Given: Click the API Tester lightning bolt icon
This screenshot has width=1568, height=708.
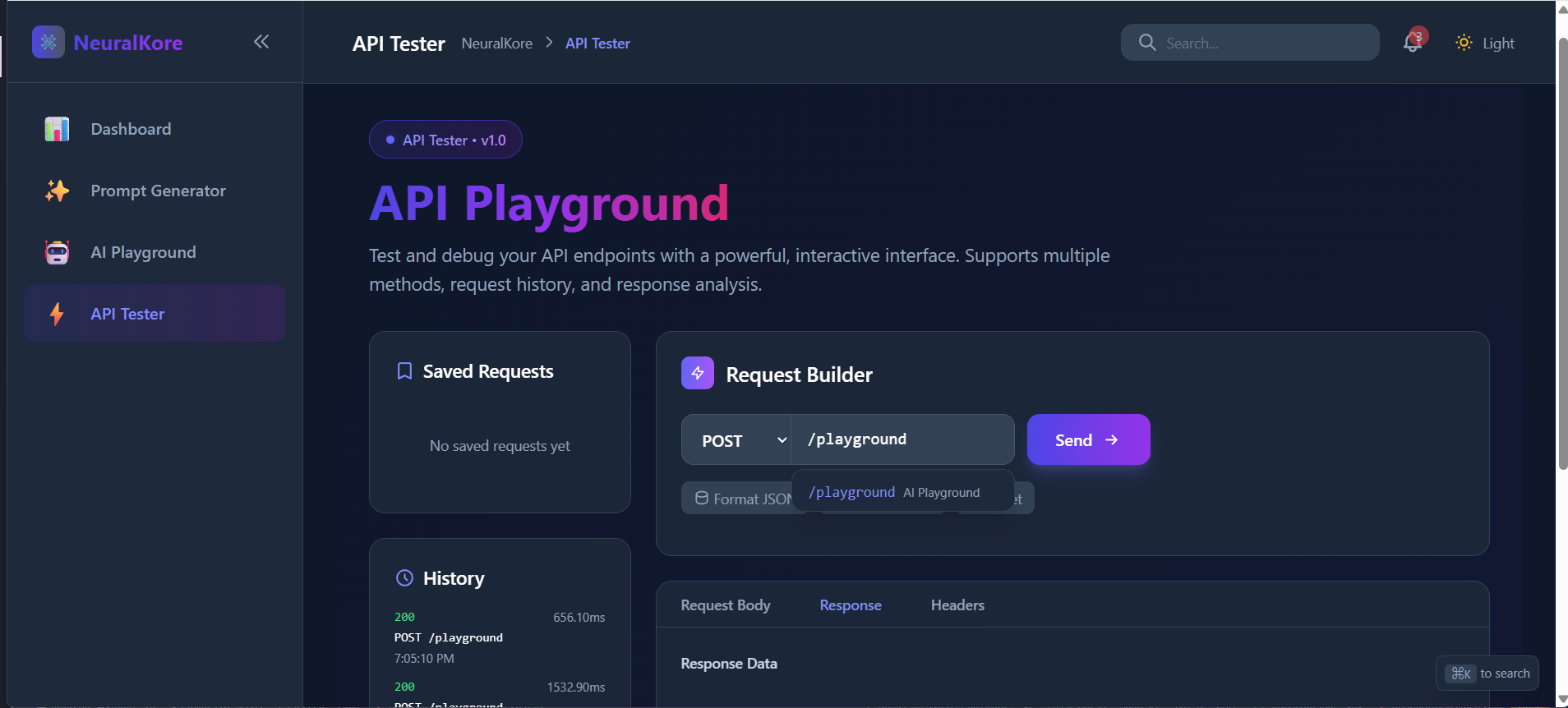Looking at the screenshot, I should [57, 314].
